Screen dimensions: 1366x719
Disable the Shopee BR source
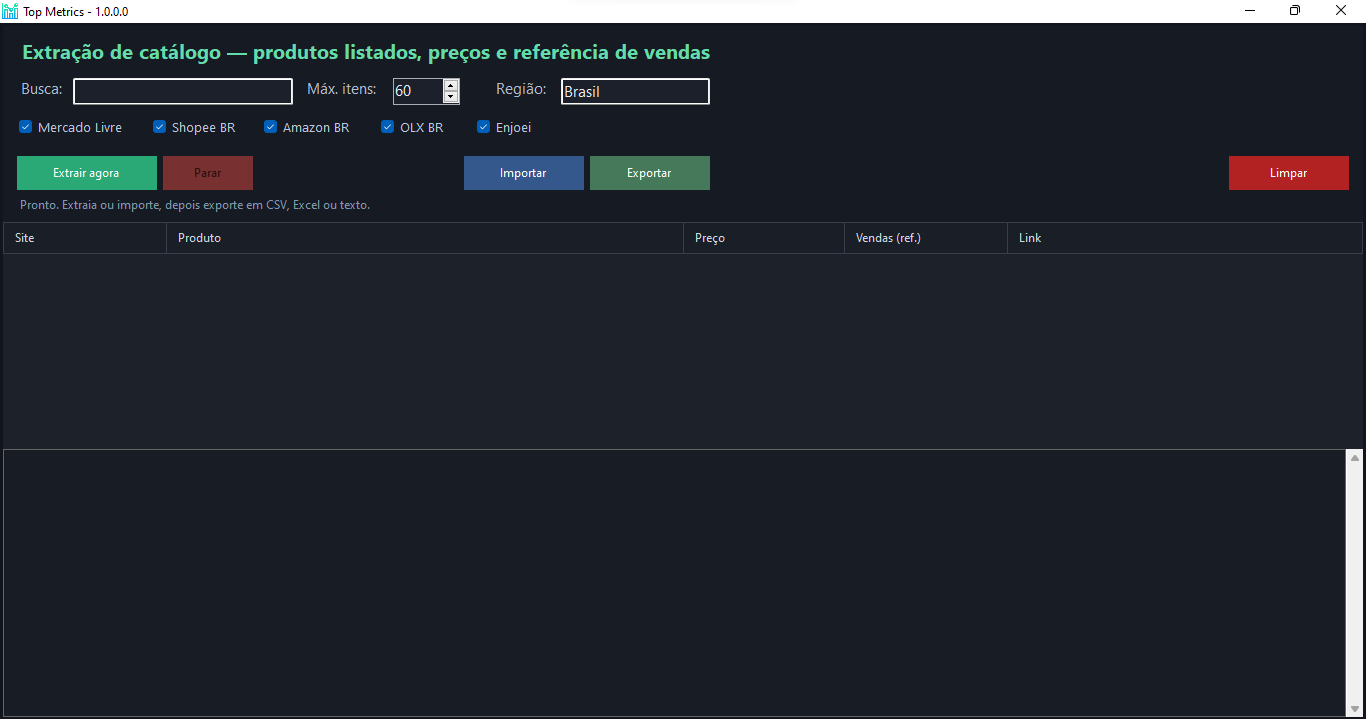(x=159, y=127)
